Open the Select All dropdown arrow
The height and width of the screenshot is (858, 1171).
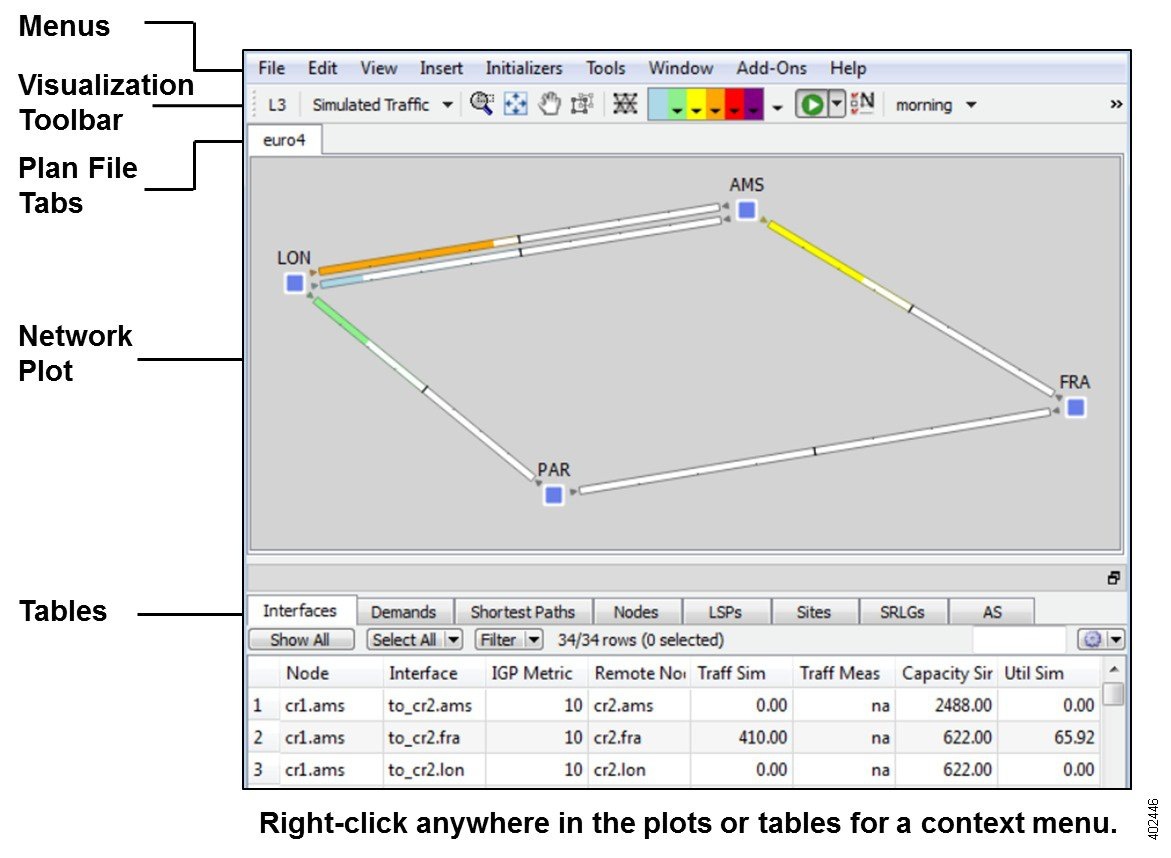[453, 640]
